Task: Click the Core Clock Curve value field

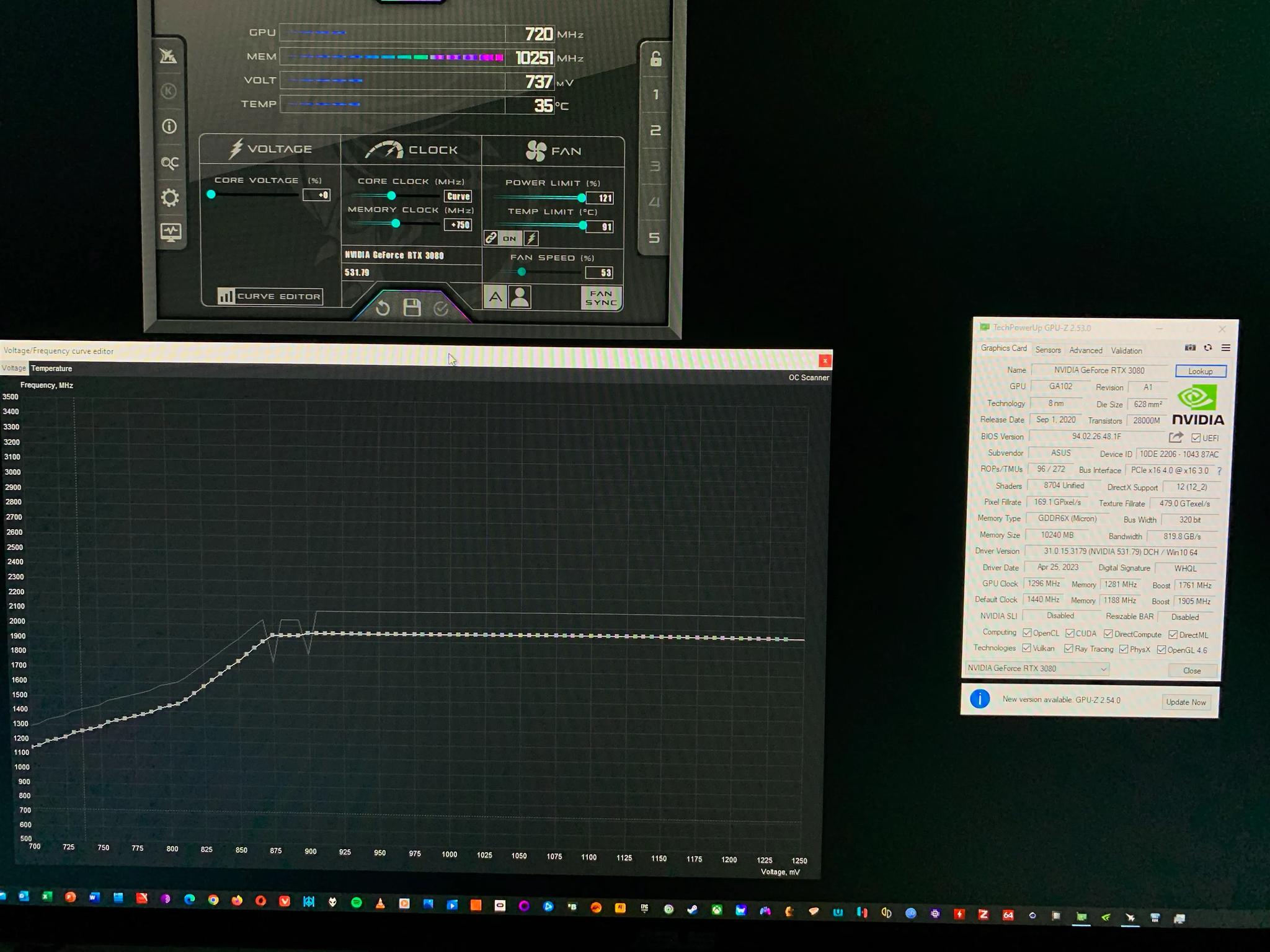Action: click(458, 196)
